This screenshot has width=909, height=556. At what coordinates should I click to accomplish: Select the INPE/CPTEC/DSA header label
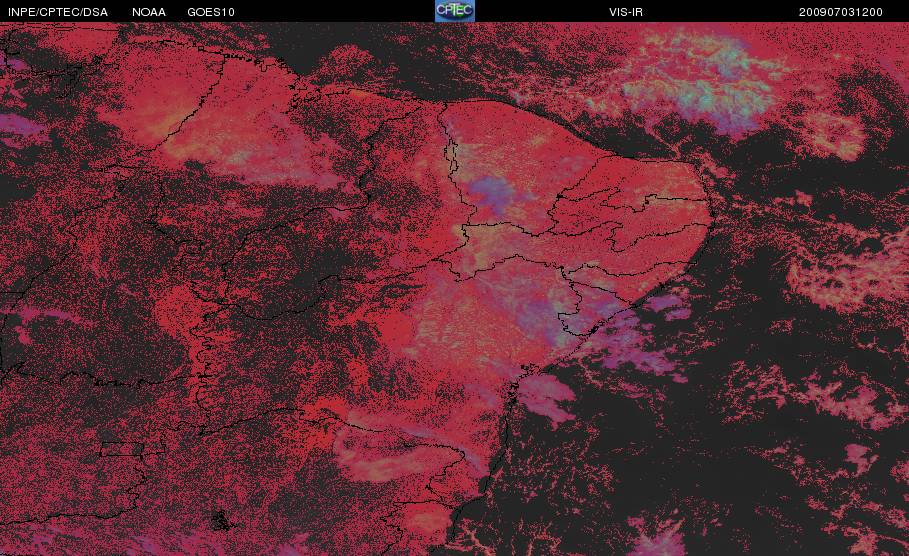(x=58, y=12)
